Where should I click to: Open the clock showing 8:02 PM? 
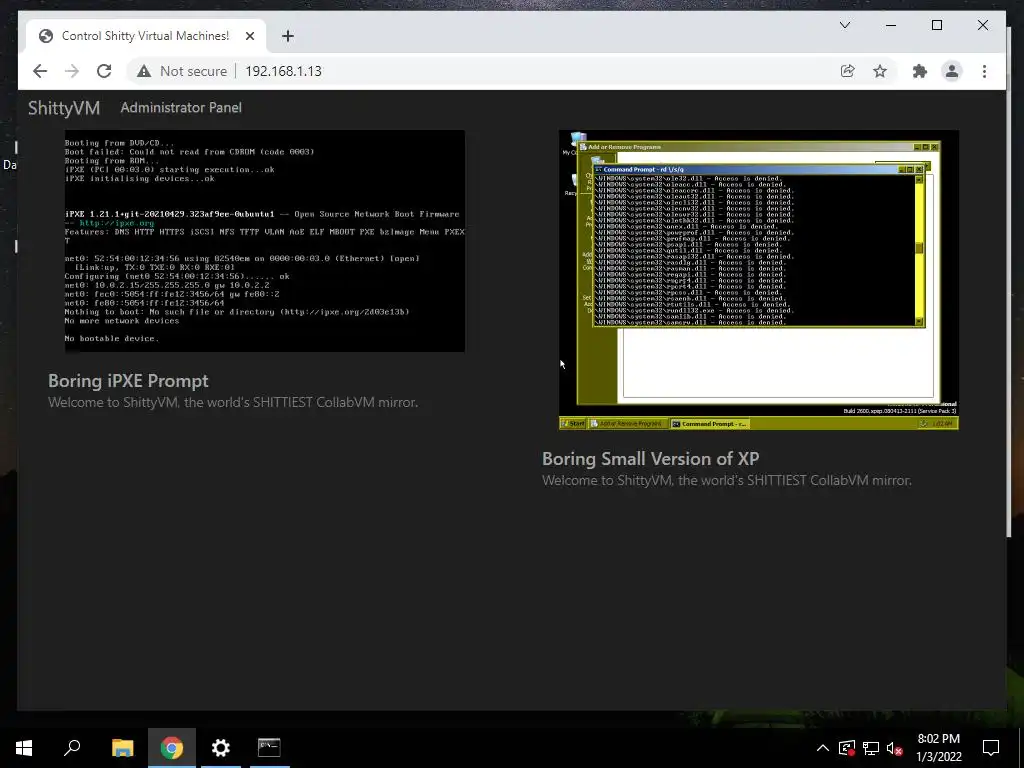938,748
